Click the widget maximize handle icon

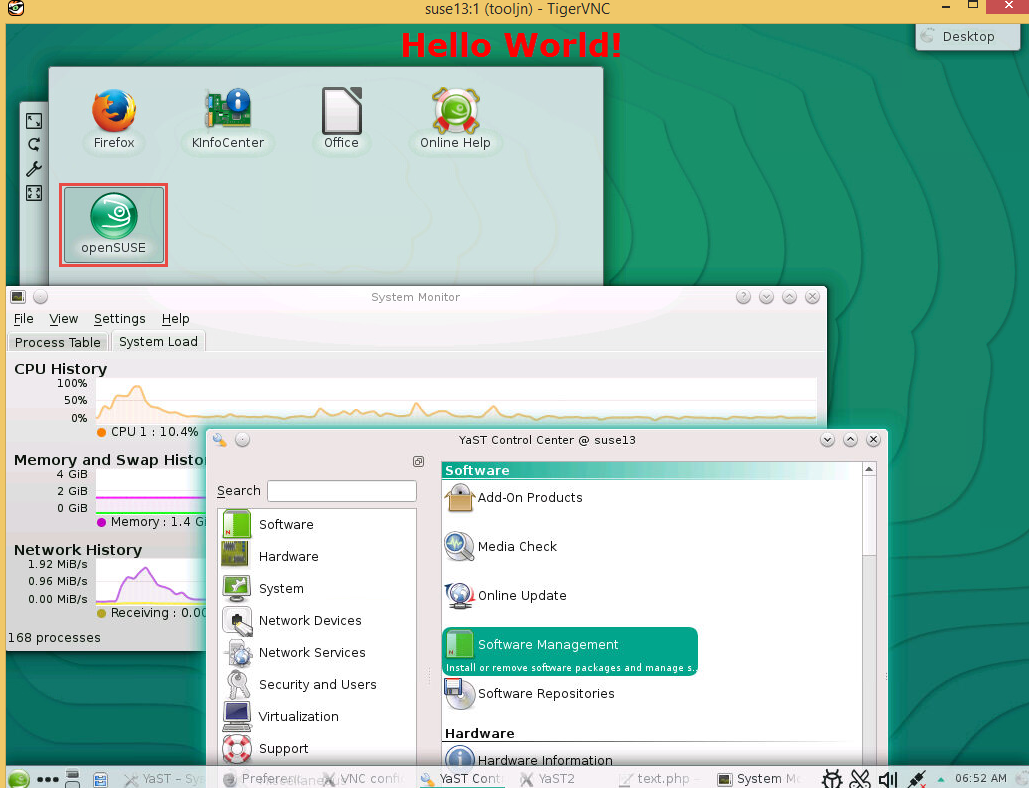(x=34, y=193)
